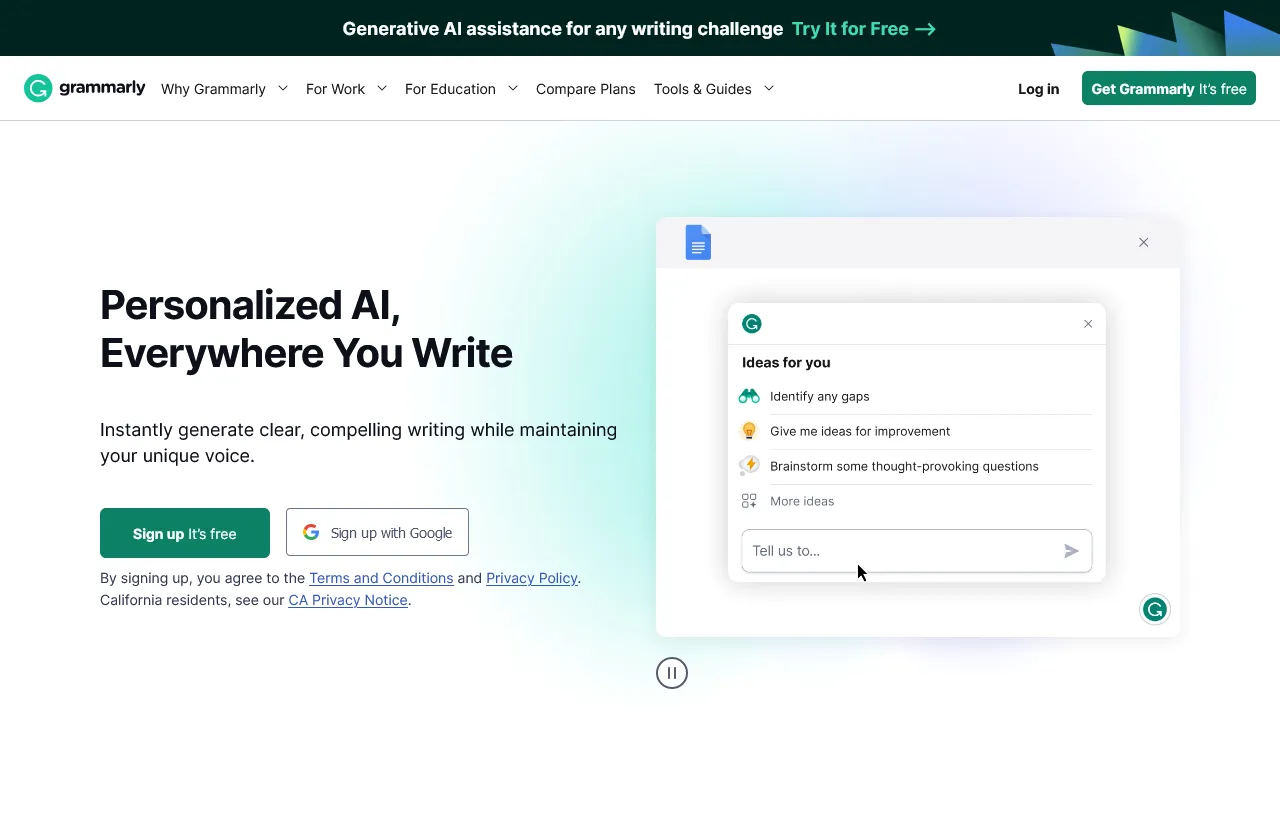Click the Grammarly G icon in the ideas panel

752,323
